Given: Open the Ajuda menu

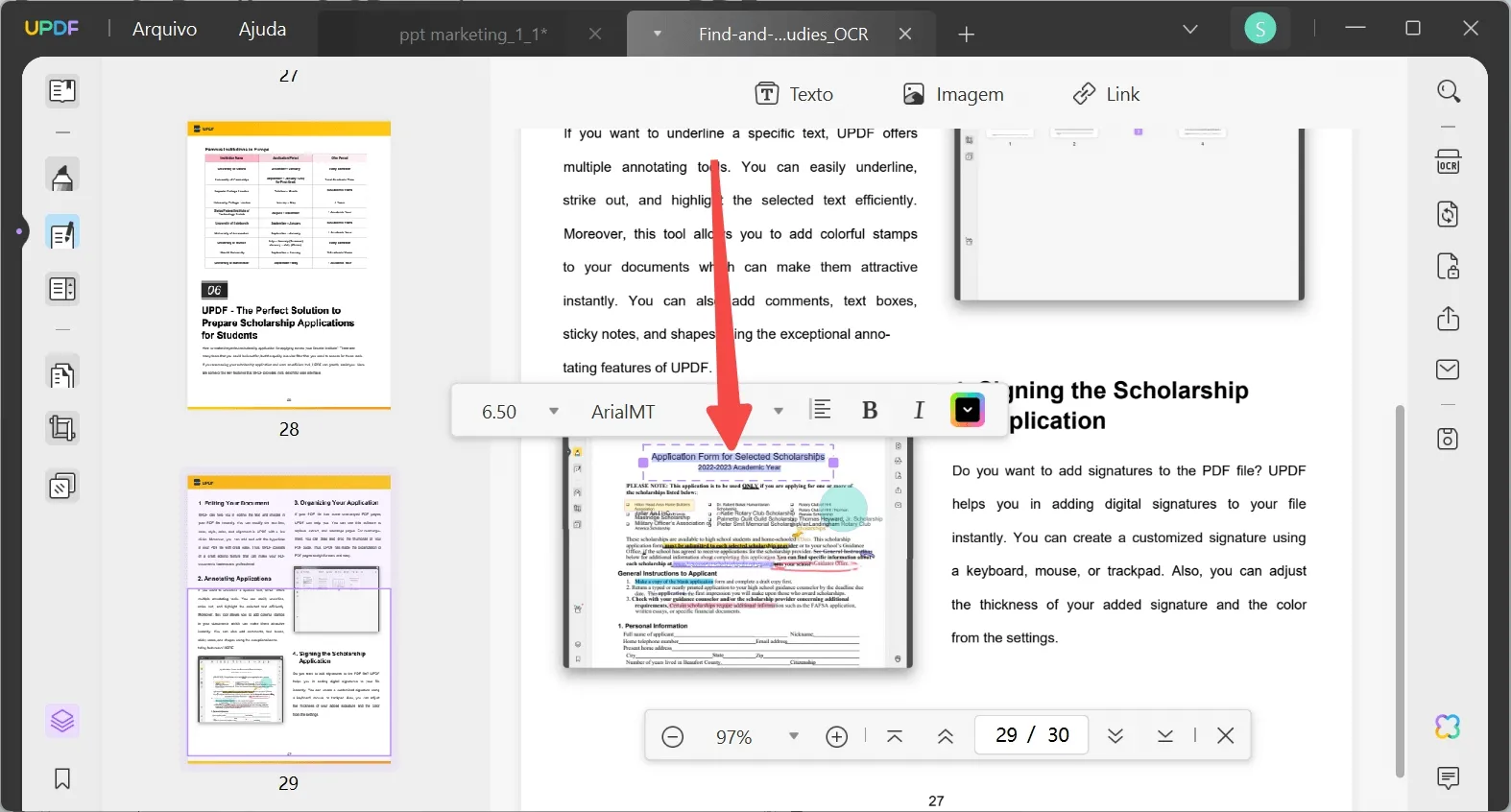Looking at the screenshot, I should (263, 29).
